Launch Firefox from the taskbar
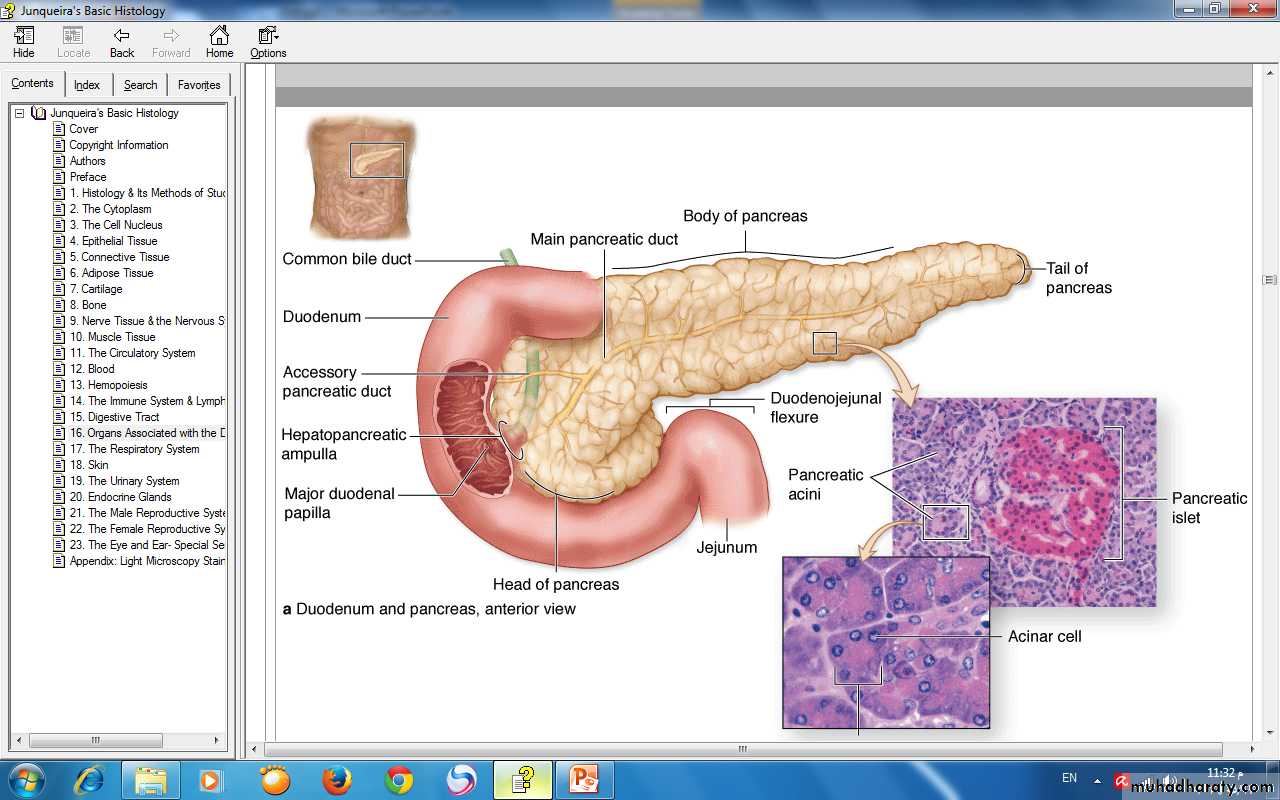The height and width of the screenshot is (800, 1280). [337, 780]
